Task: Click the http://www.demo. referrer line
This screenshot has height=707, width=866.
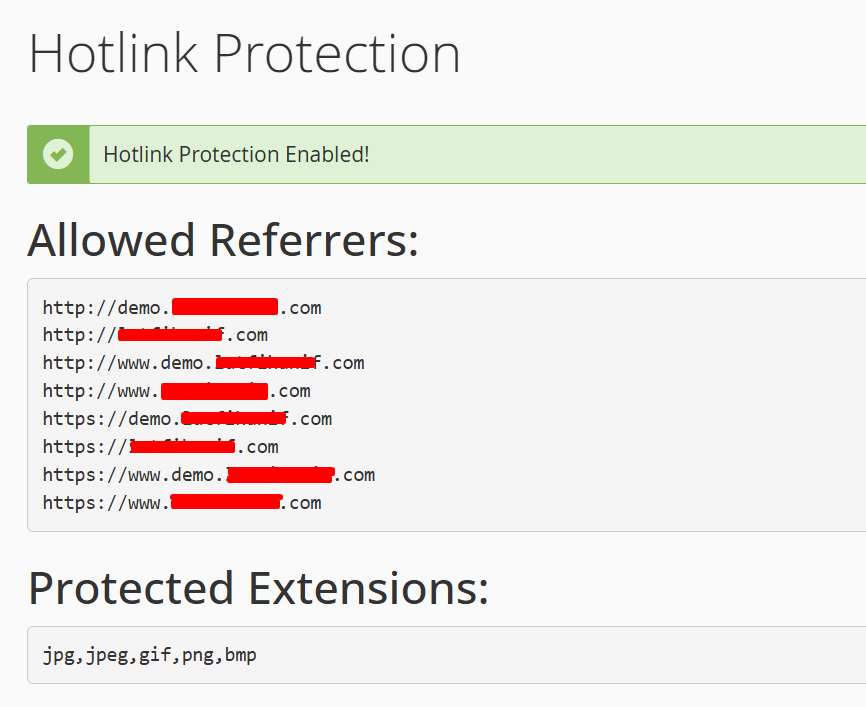Action: [204, 363]
